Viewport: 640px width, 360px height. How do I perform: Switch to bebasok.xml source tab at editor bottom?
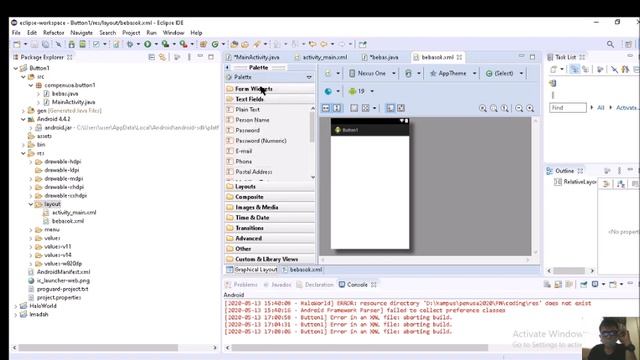point(302,269)
